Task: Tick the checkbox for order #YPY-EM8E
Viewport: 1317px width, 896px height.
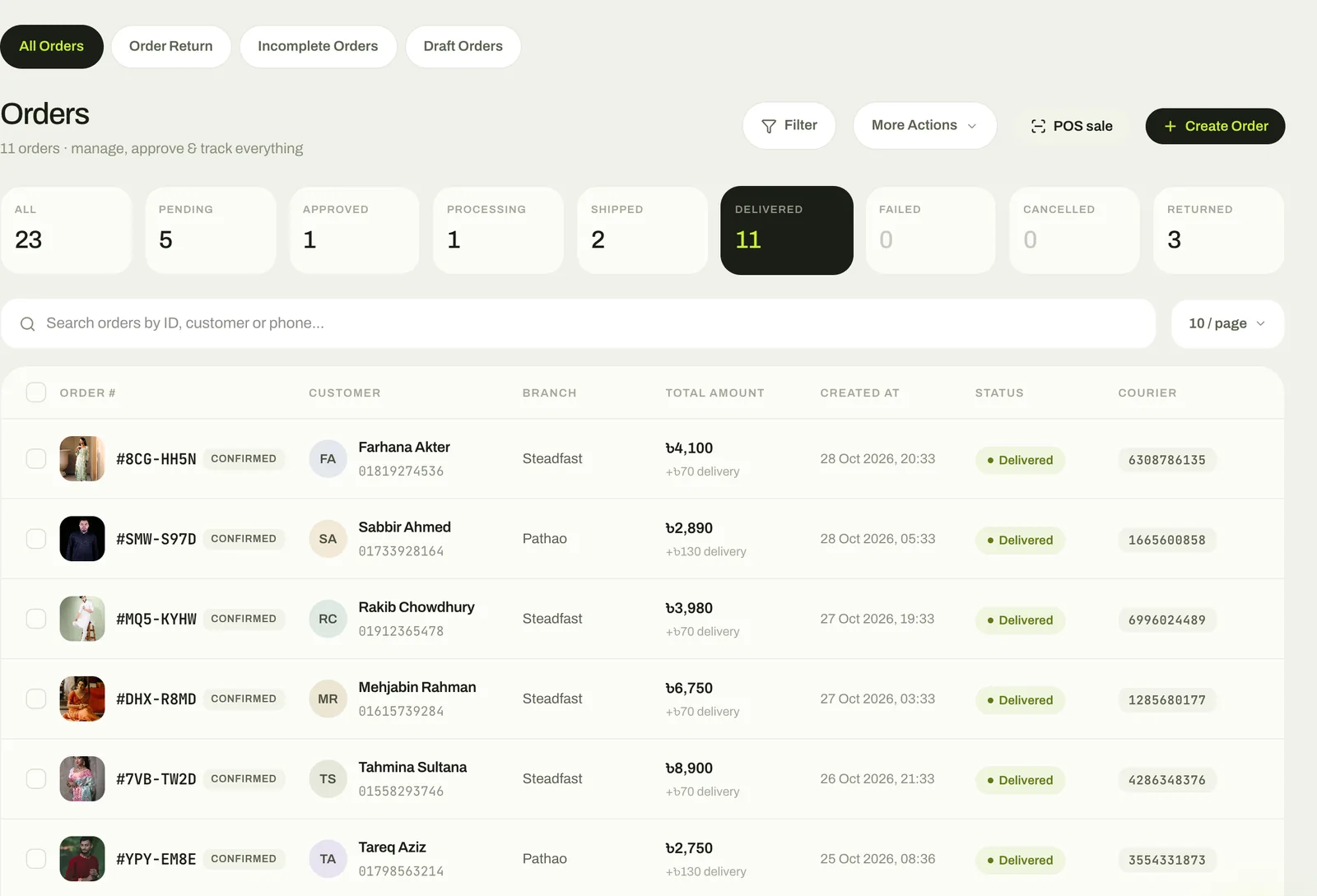Action: [x=36, y=859]
